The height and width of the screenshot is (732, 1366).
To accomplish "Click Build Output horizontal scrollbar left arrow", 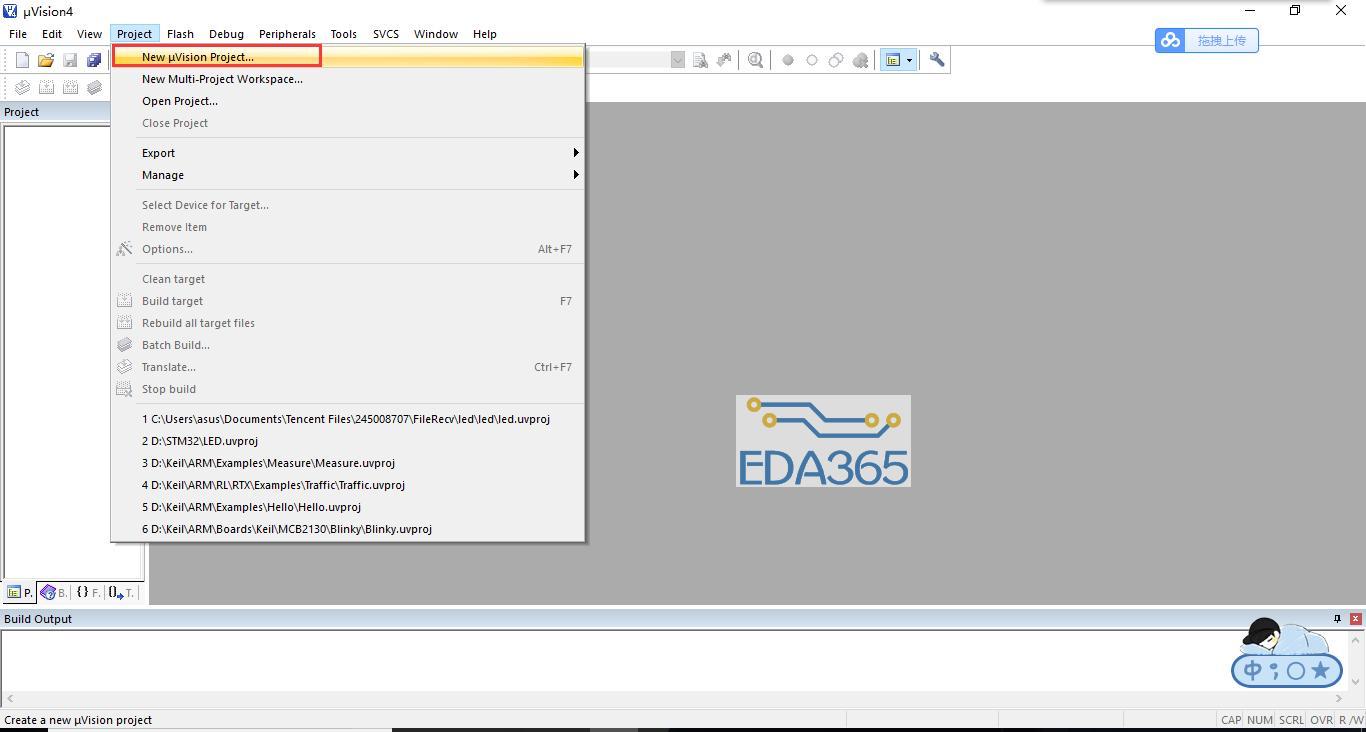I will [x=10, y=699].
